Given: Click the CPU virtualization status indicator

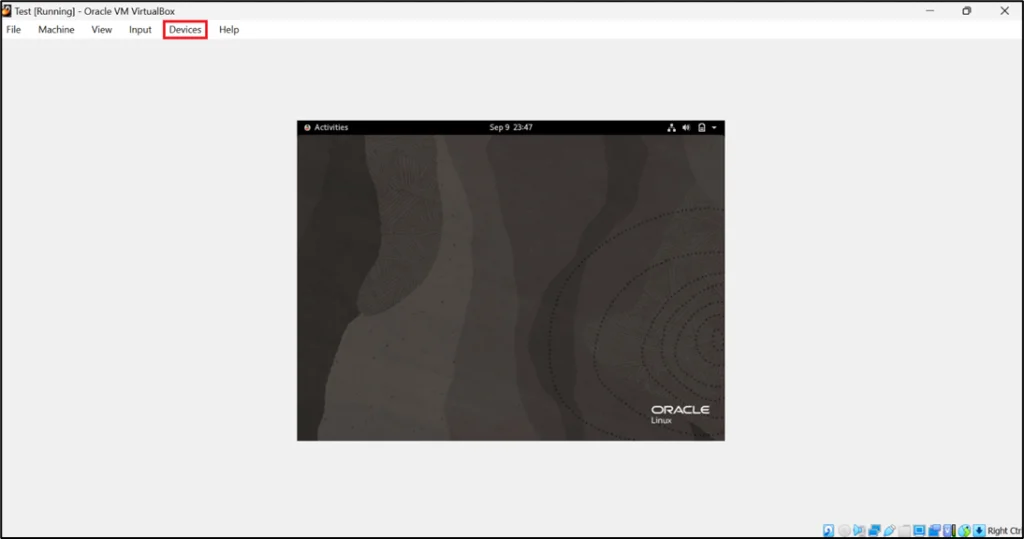Looking at the screenshot, I should pyautogui.click(x=949, y=531).
